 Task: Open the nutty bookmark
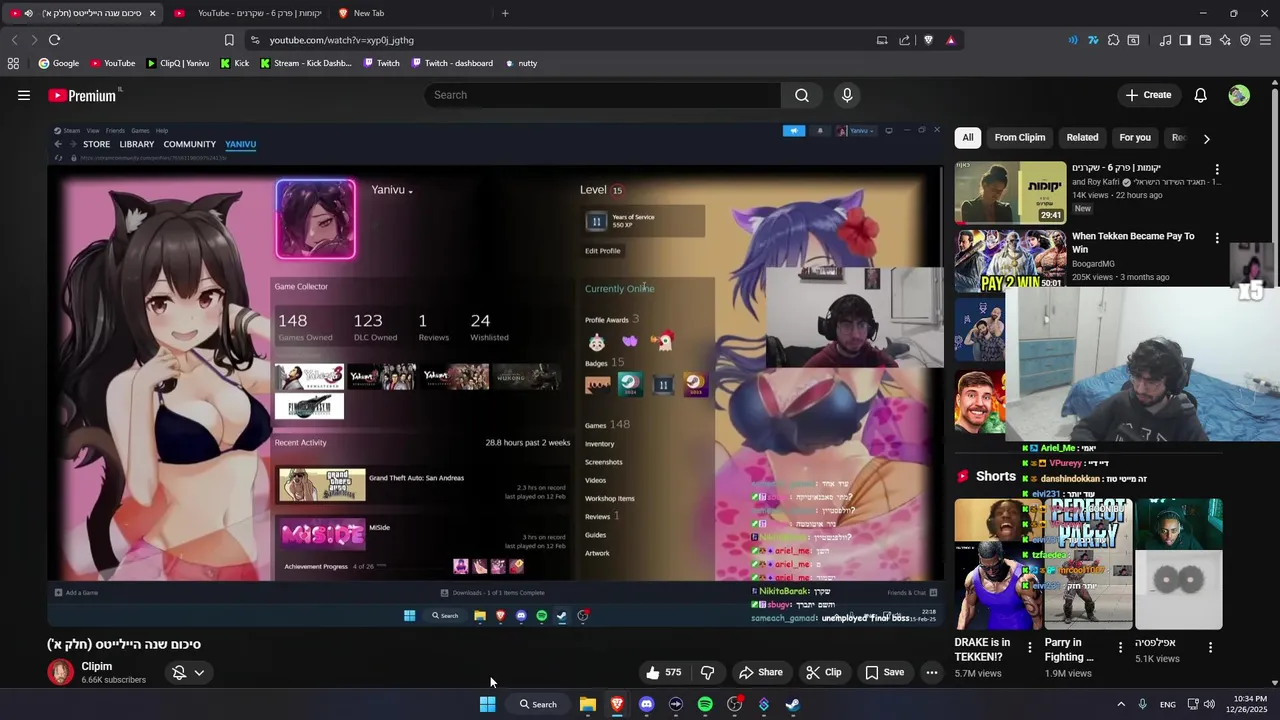click(x=521, y=63)
